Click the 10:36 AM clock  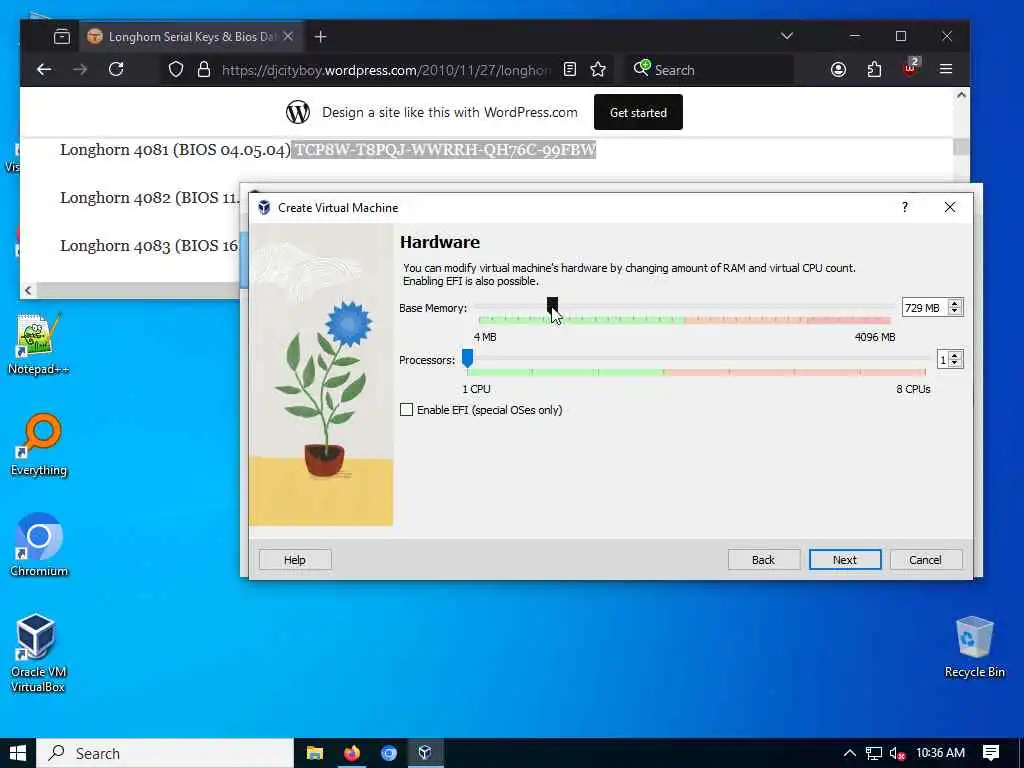tap(940, 753)
